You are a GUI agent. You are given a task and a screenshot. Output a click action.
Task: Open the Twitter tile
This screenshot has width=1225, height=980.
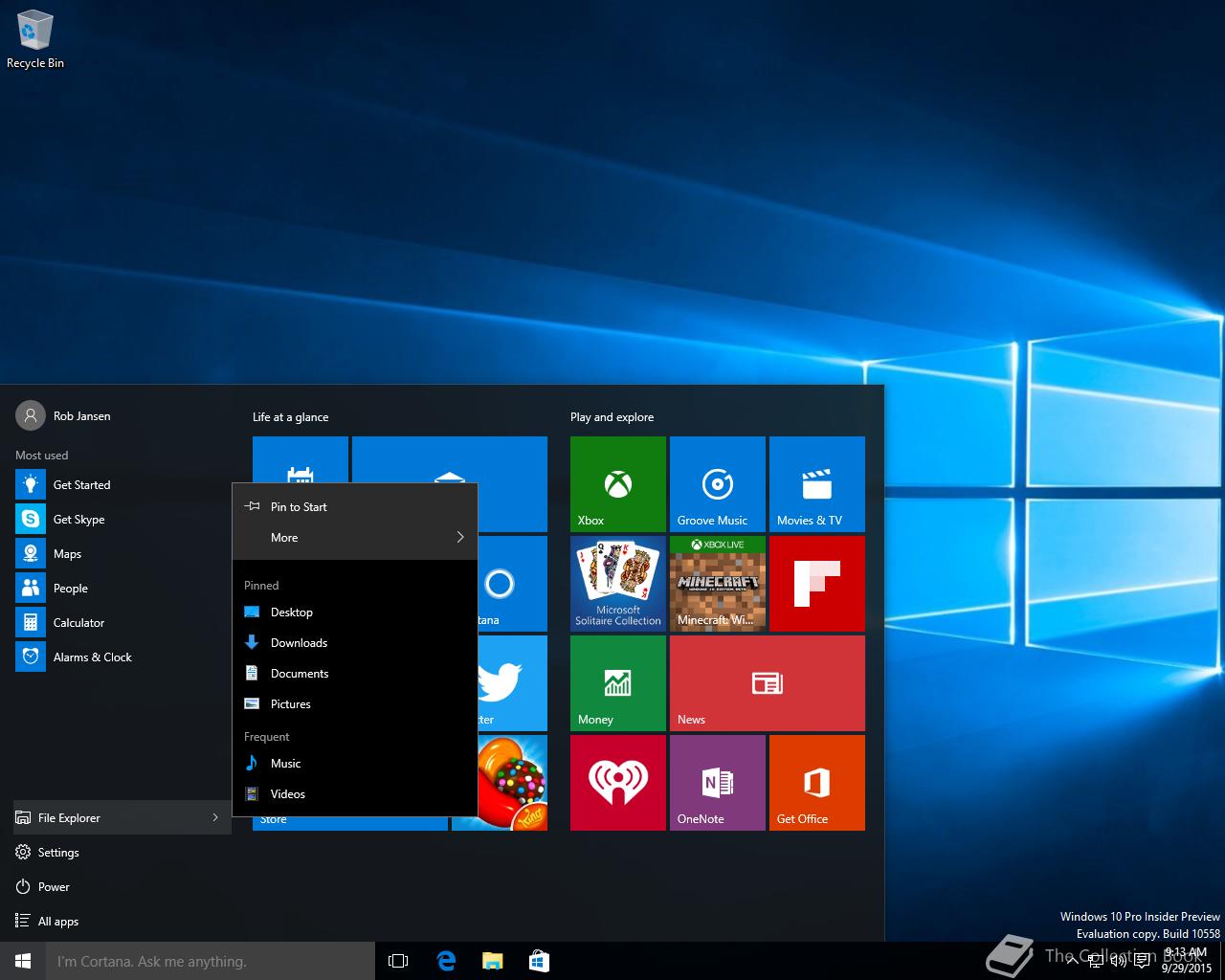[x=513, y=683]
